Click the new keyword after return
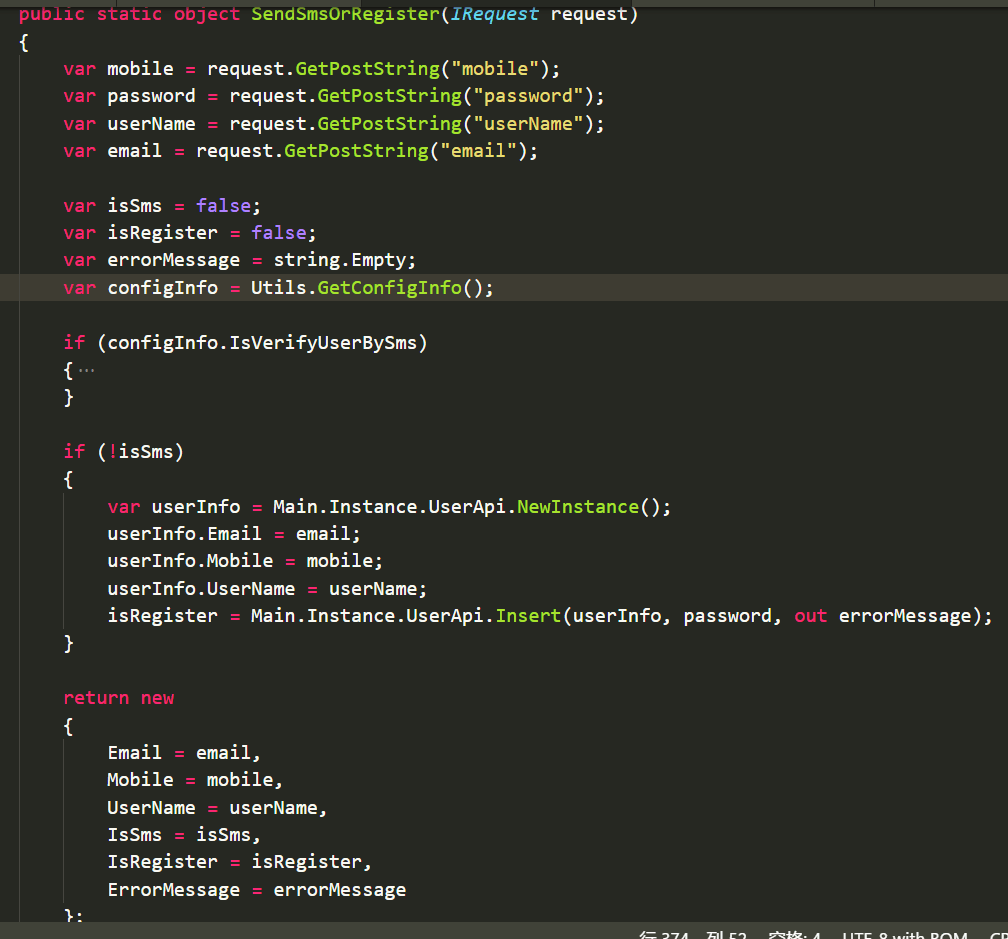Screen dimensions: 1008x939 (157, 698)
